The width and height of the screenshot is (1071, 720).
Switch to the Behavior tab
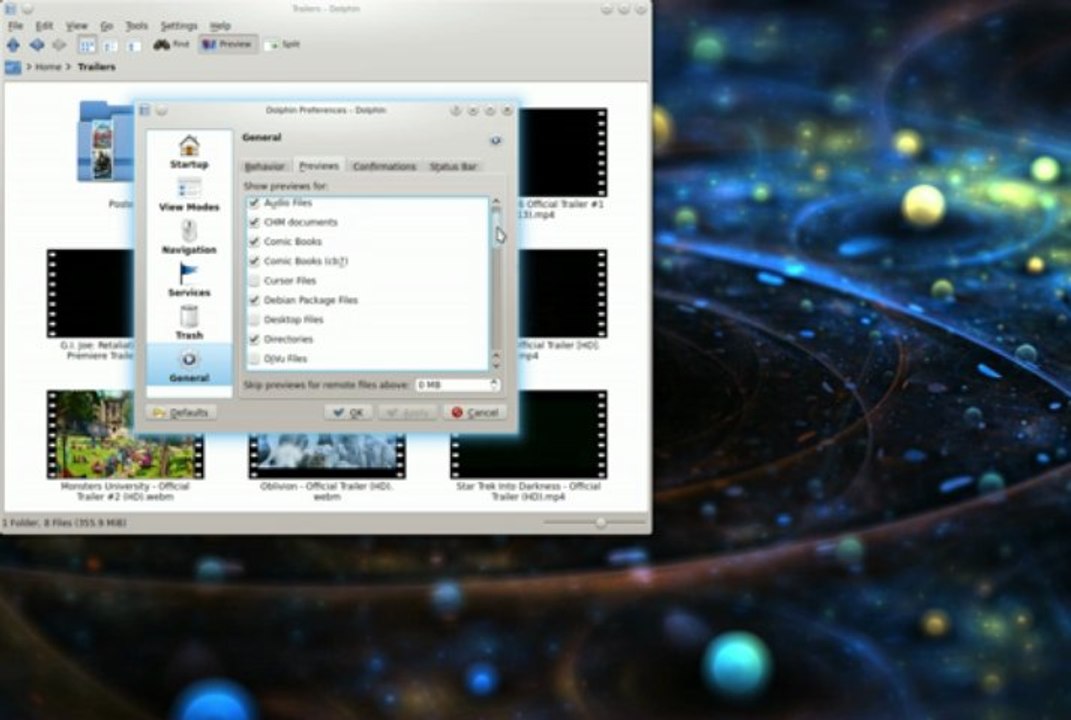(265, 167)
